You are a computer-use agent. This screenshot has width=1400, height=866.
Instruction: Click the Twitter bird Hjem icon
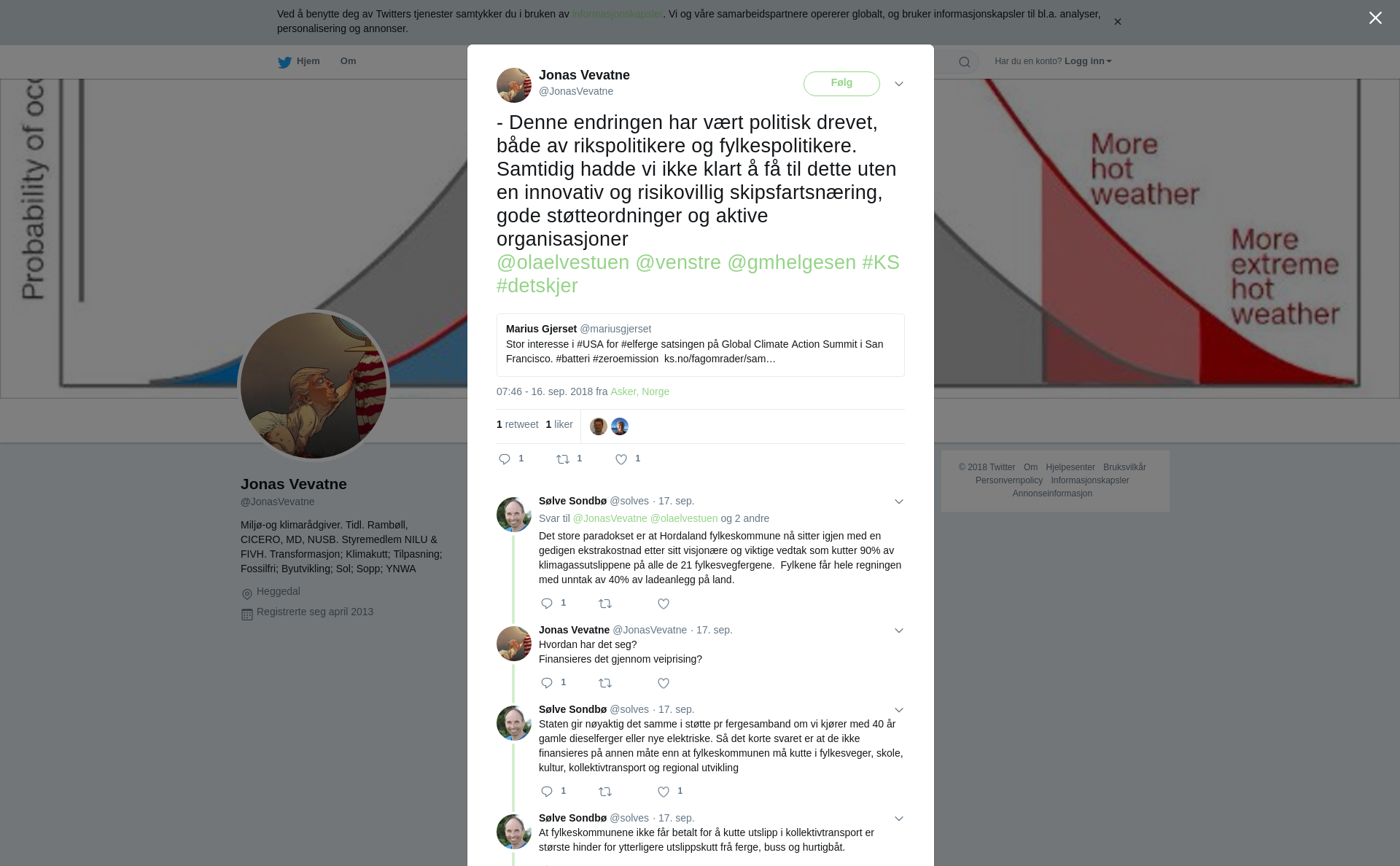284,62
